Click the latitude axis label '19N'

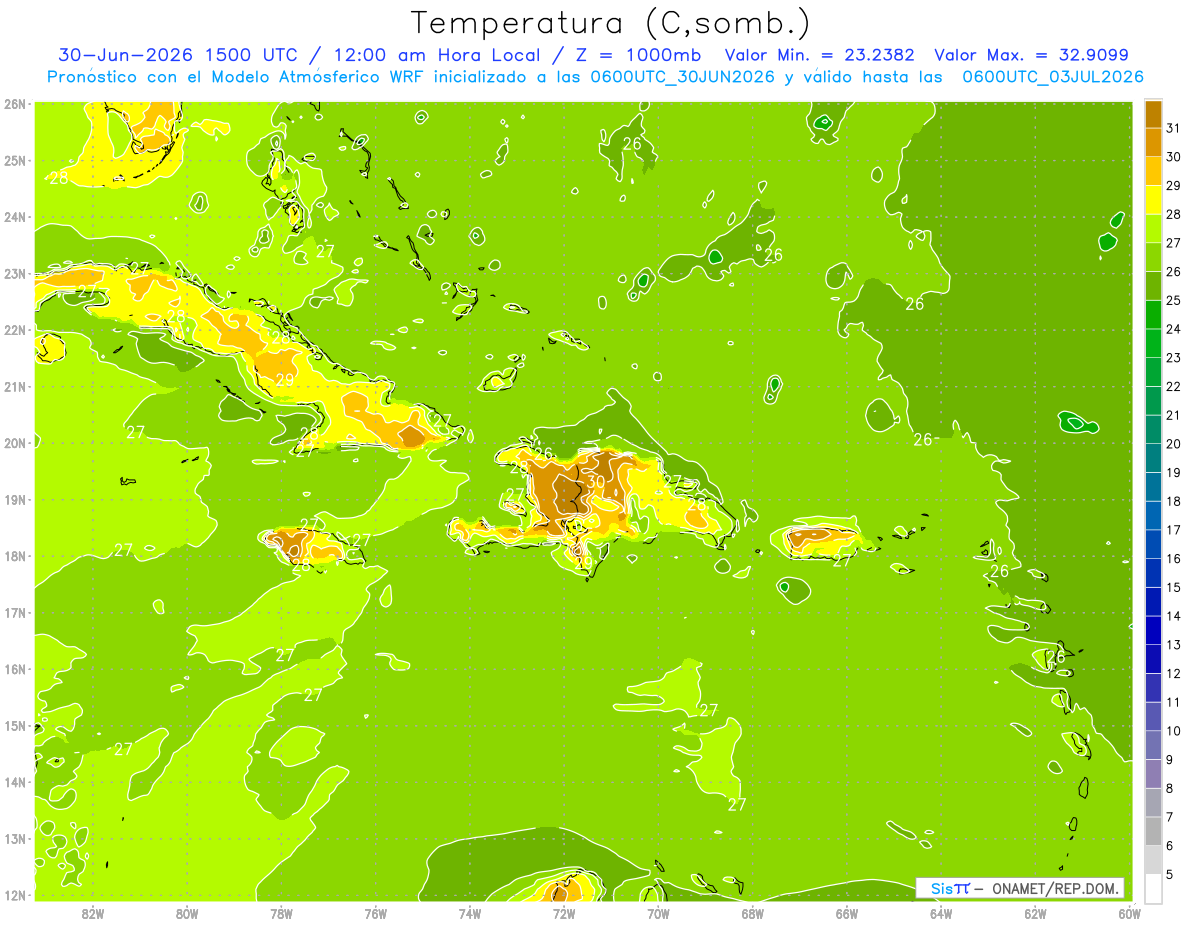[x=14, y=500]
